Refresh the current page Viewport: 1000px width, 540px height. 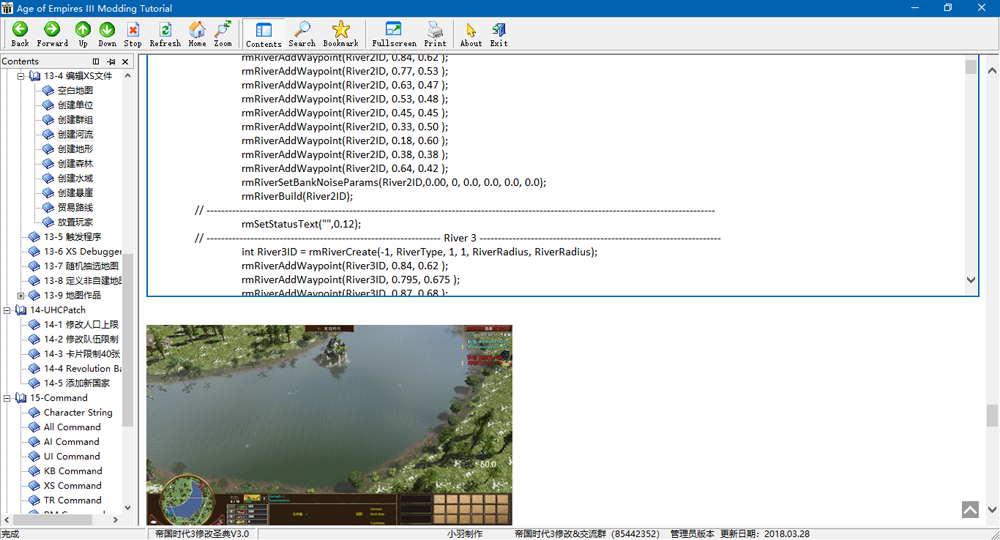click(165, 34)
